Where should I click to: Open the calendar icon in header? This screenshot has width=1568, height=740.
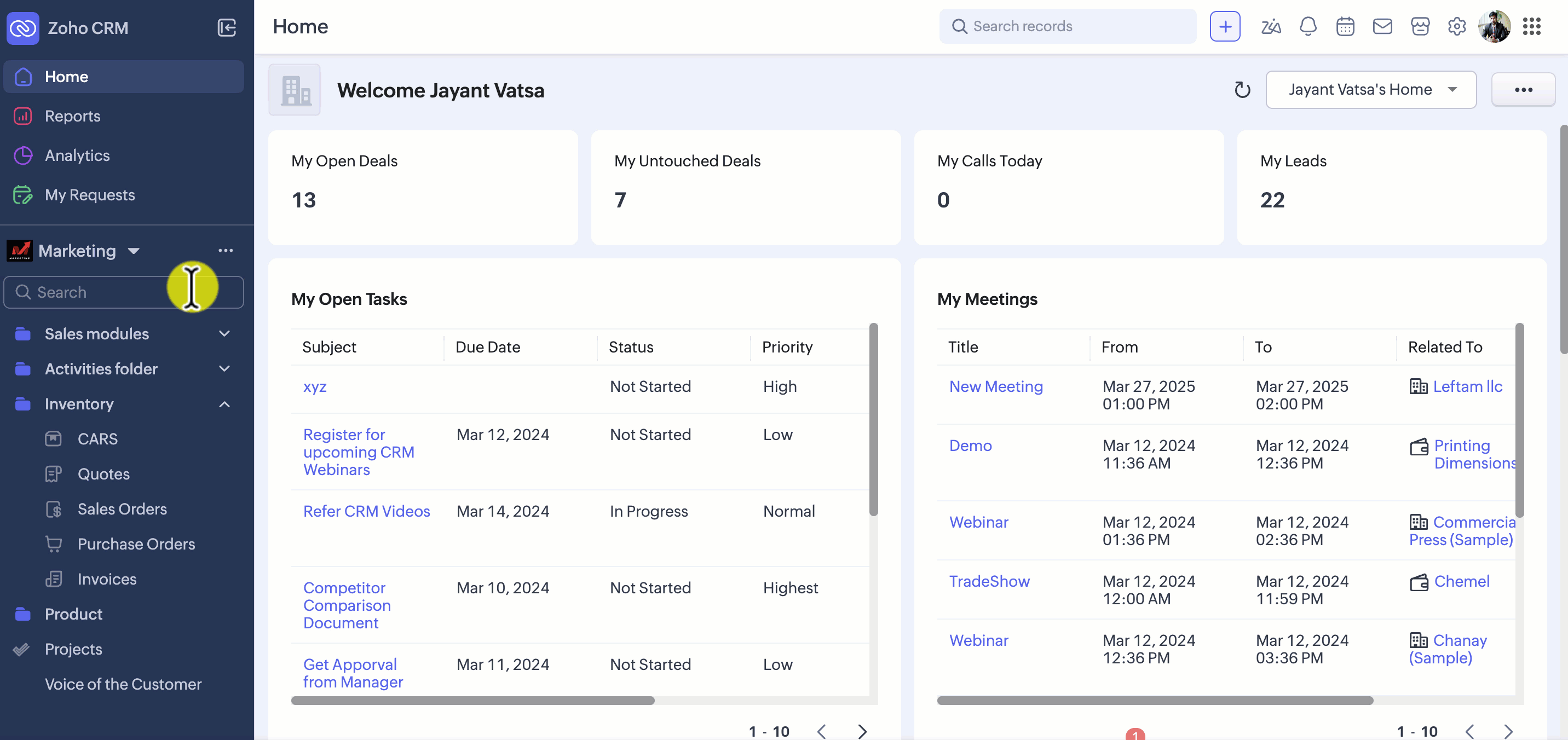coord(1345,27)
